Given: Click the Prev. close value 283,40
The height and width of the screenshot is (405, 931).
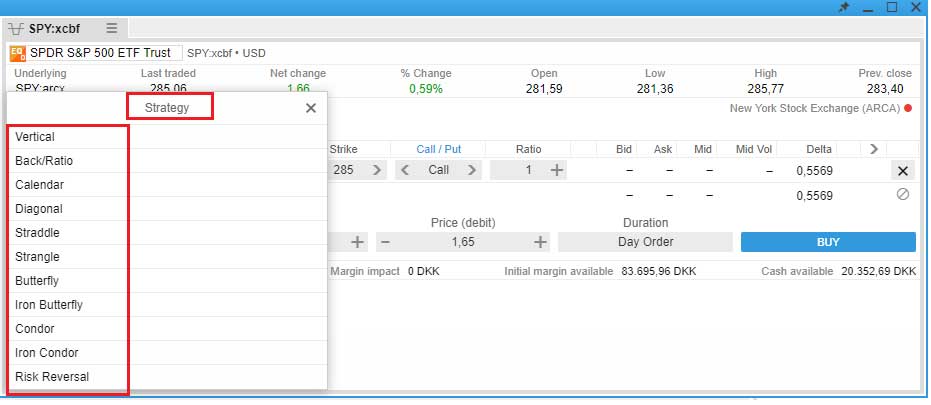Looking at the screenshot, I should tap(885, 89).
